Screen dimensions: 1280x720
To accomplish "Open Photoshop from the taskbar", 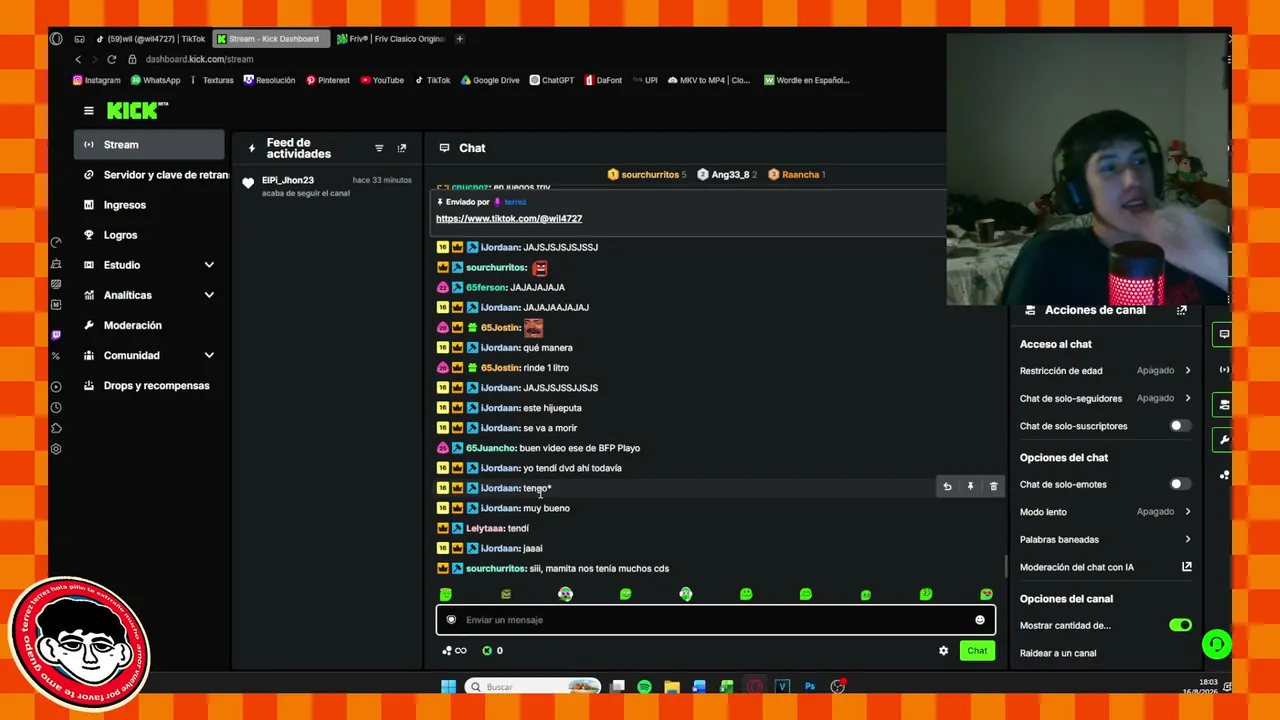I will 810,687.
